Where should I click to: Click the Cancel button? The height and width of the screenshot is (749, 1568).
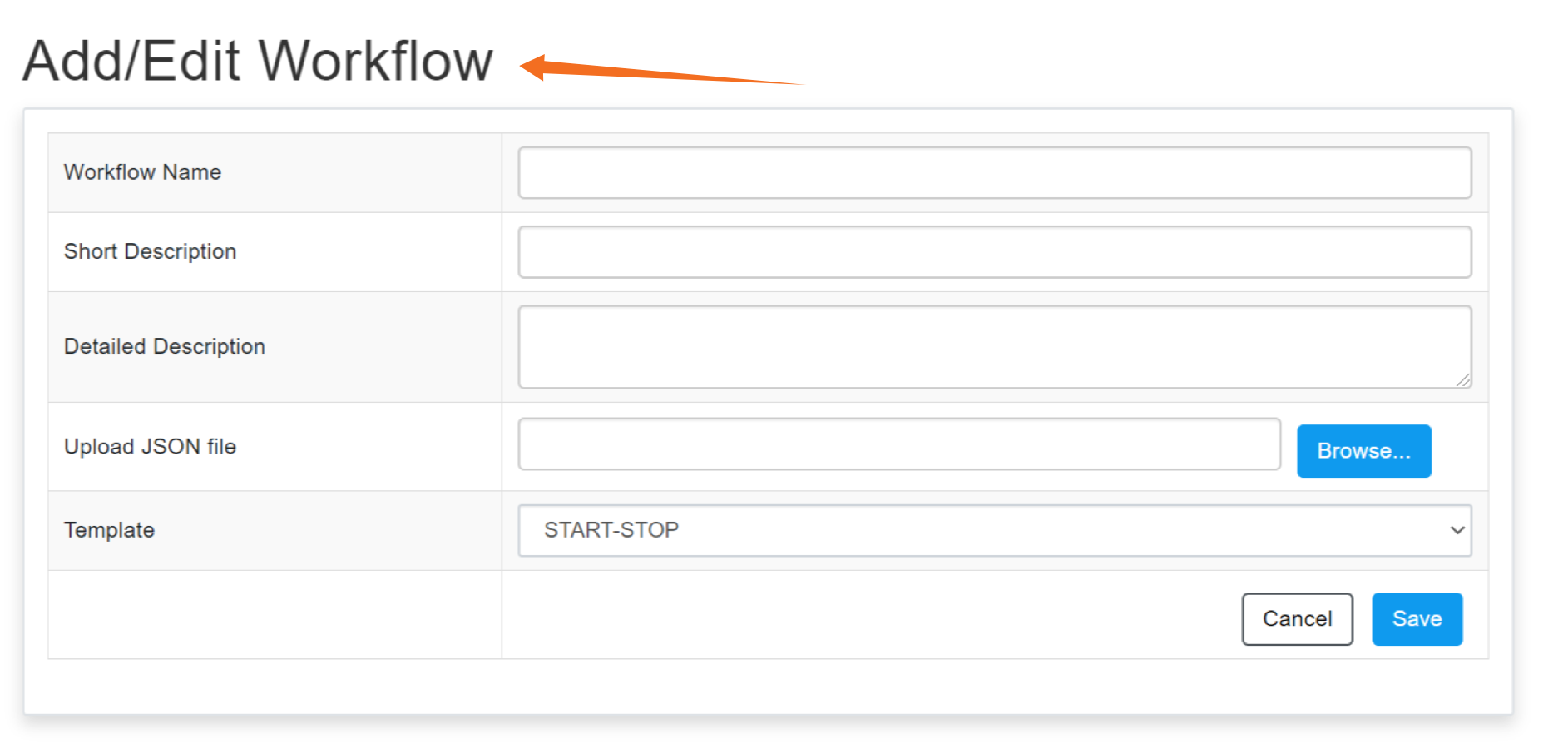tap(1297, 618)
